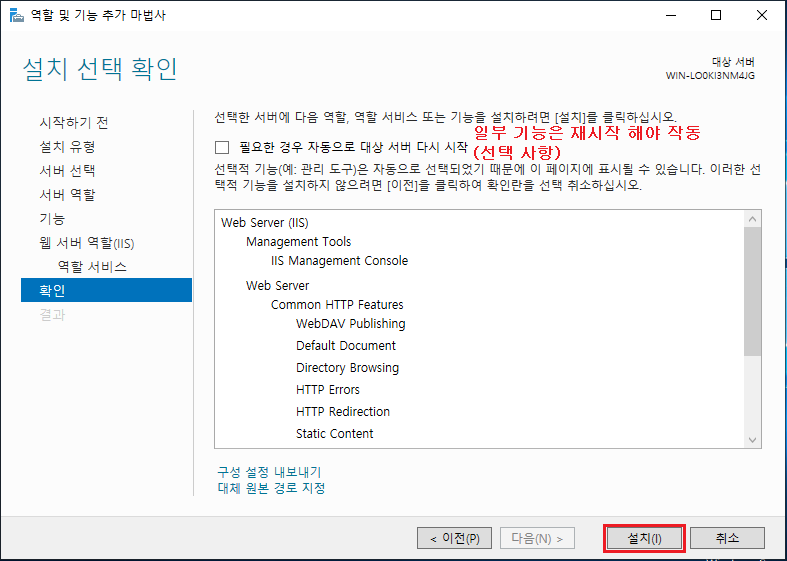This screenshot has width=787, height=561.
Task: Select the 기능 step
Action: [x=52, y=219]
